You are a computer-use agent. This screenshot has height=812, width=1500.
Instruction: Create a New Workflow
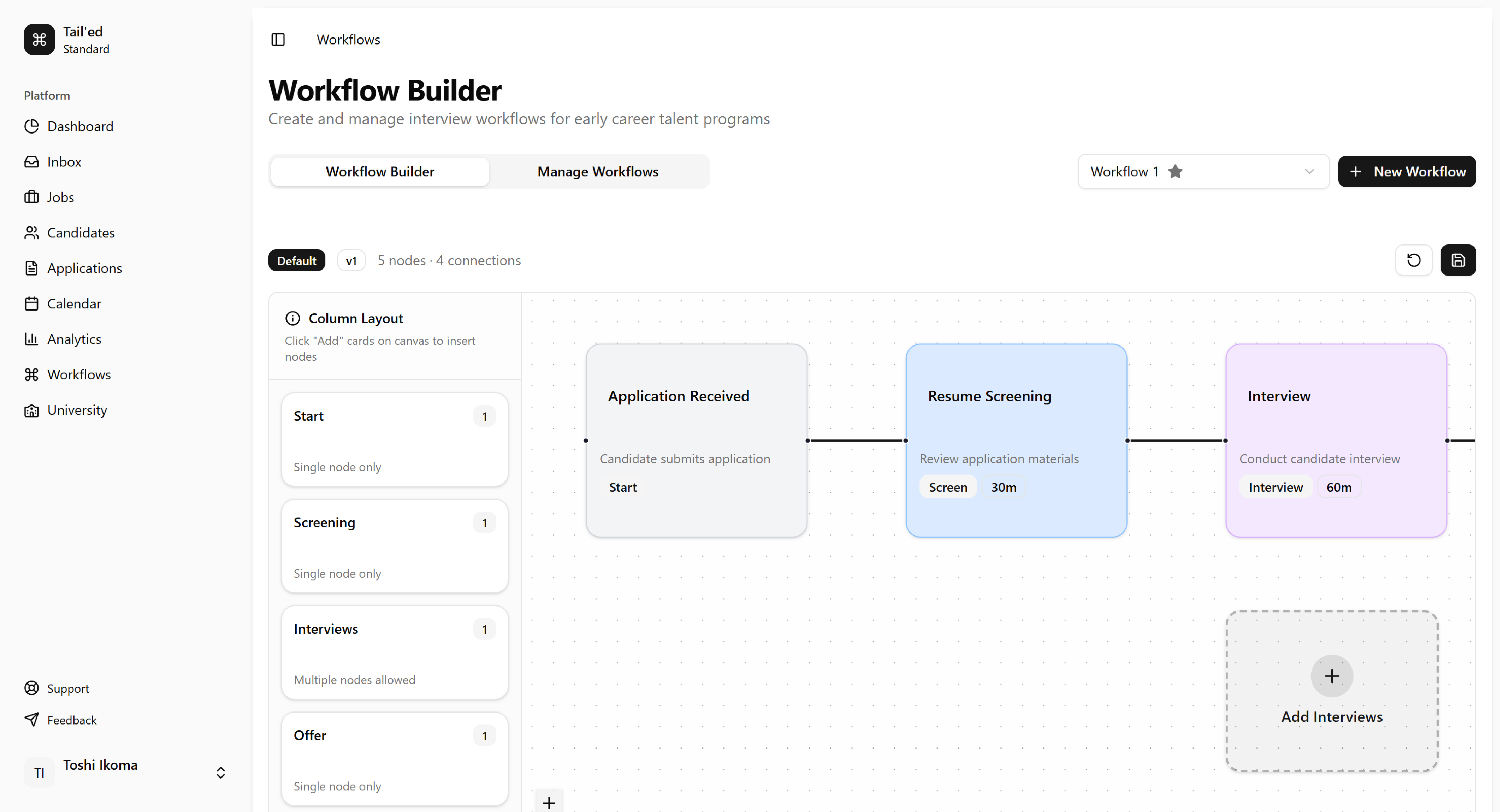tap(1406, 172)
